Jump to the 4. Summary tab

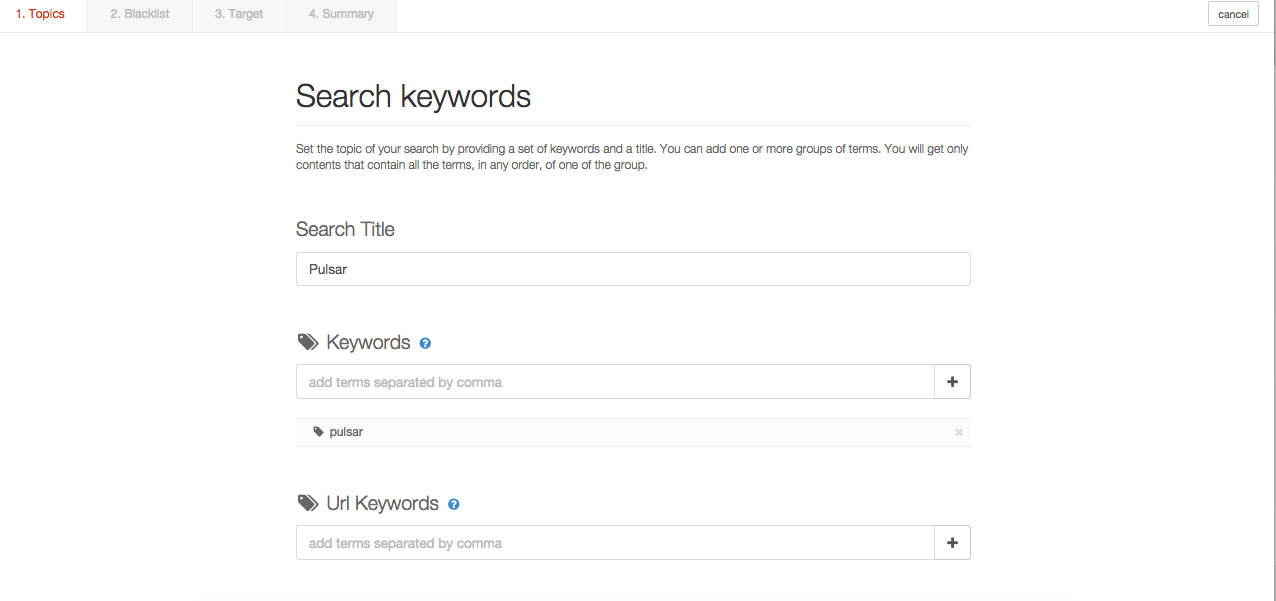341,15
